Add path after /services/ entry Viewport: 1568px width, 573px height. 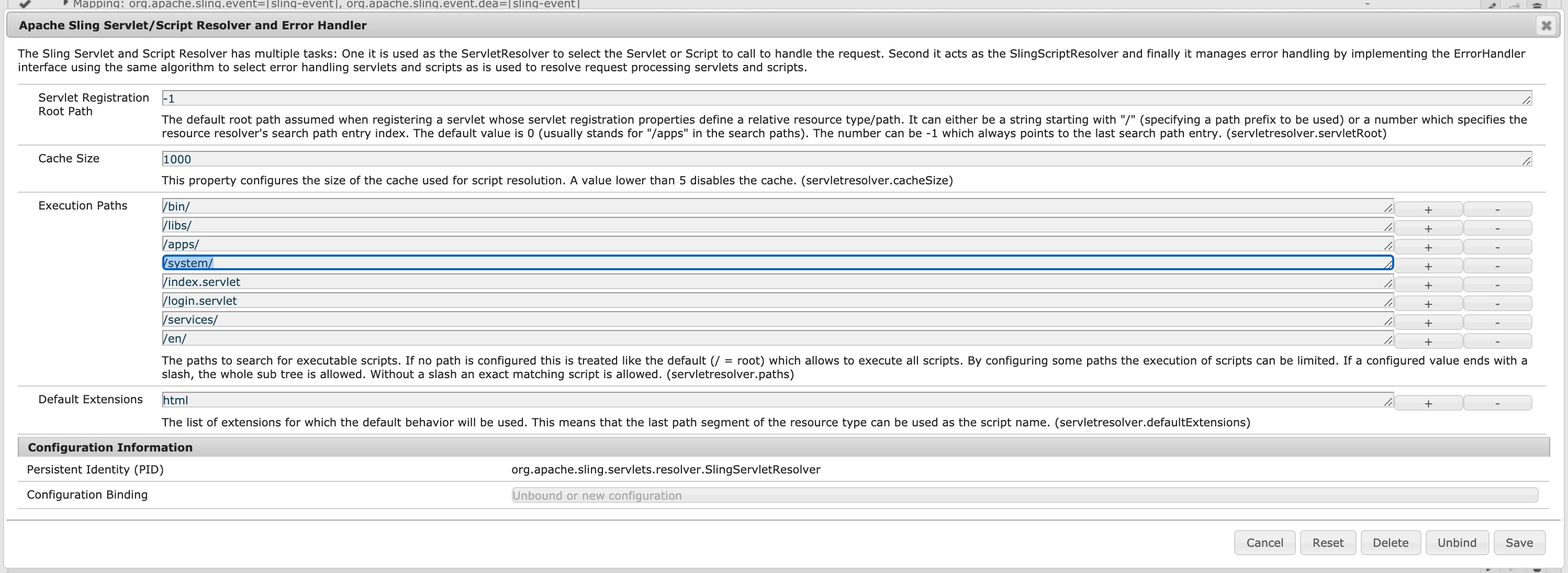point(1428,323)
